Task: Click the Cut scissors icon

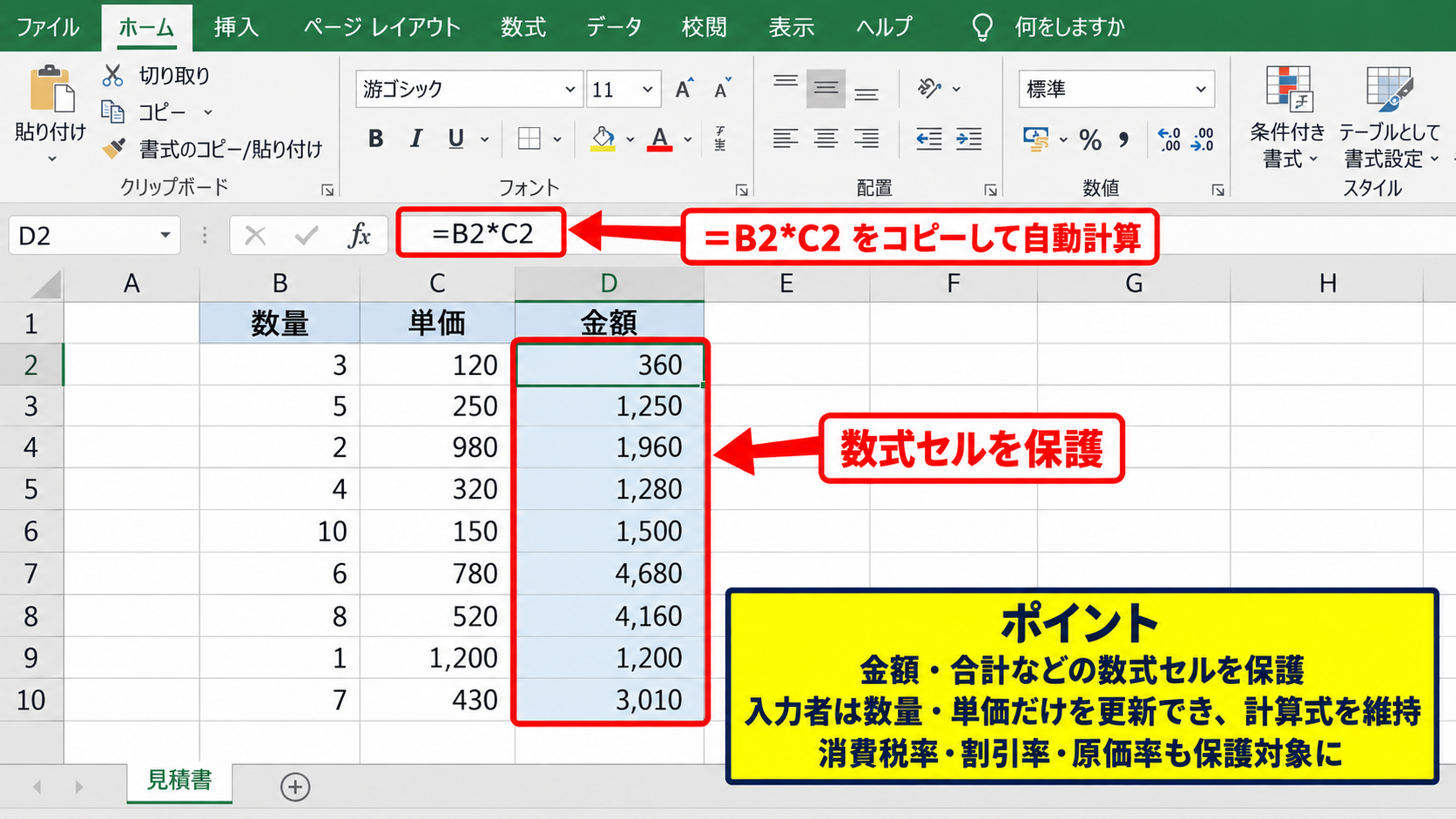Action: tap(112, 76)
